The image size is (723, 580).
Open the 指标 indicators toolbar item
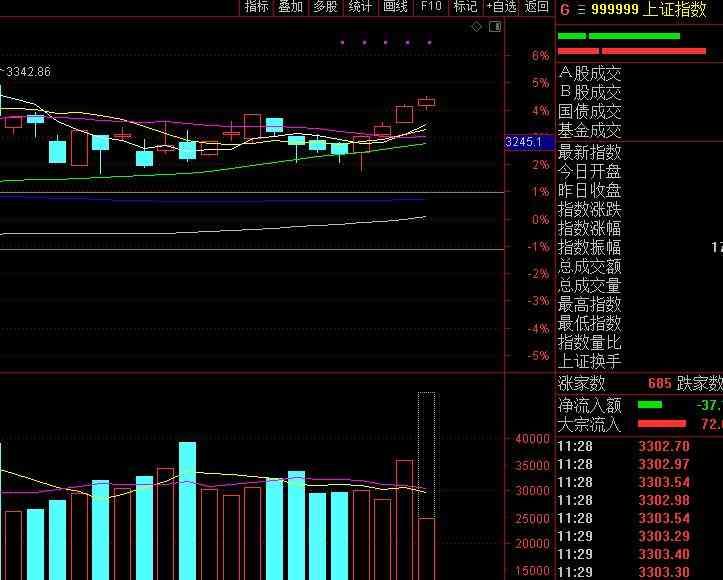click(257, 7)
